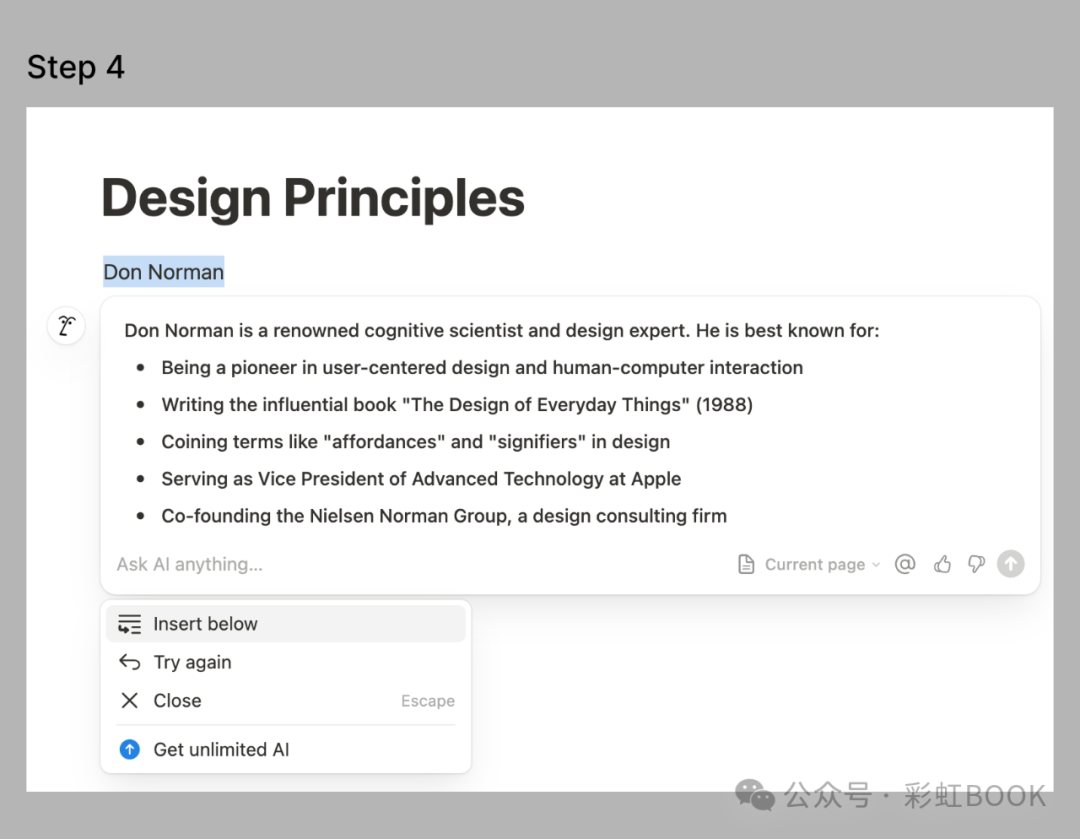Viewport: 1080px width, 839px height.
Task: Select the Close menu entry
Action: click(178, 701)
